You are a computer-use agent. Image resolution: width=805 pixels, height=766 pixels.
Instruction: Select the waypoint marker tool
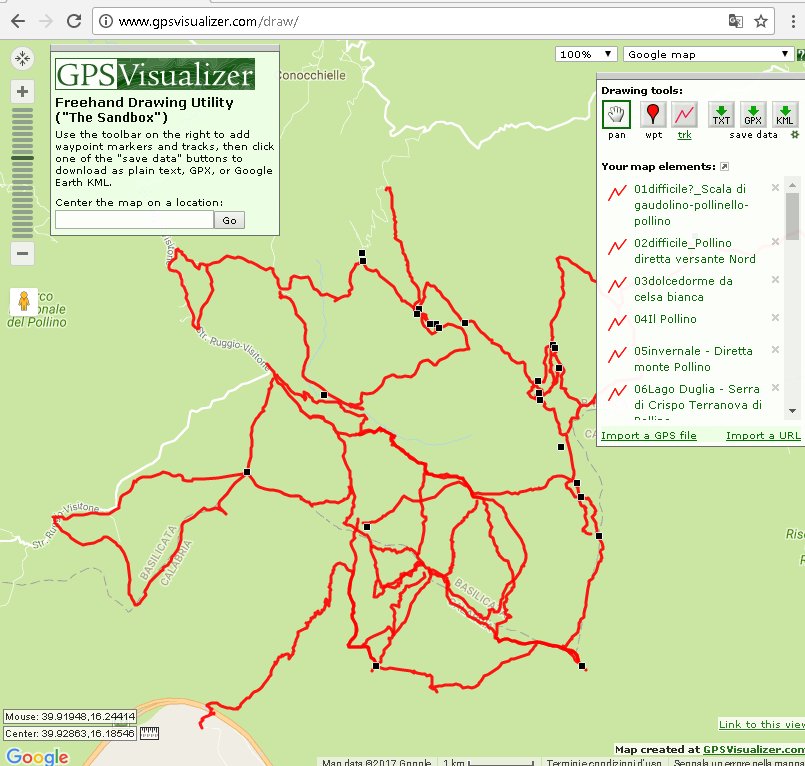[x=652, y=115]
